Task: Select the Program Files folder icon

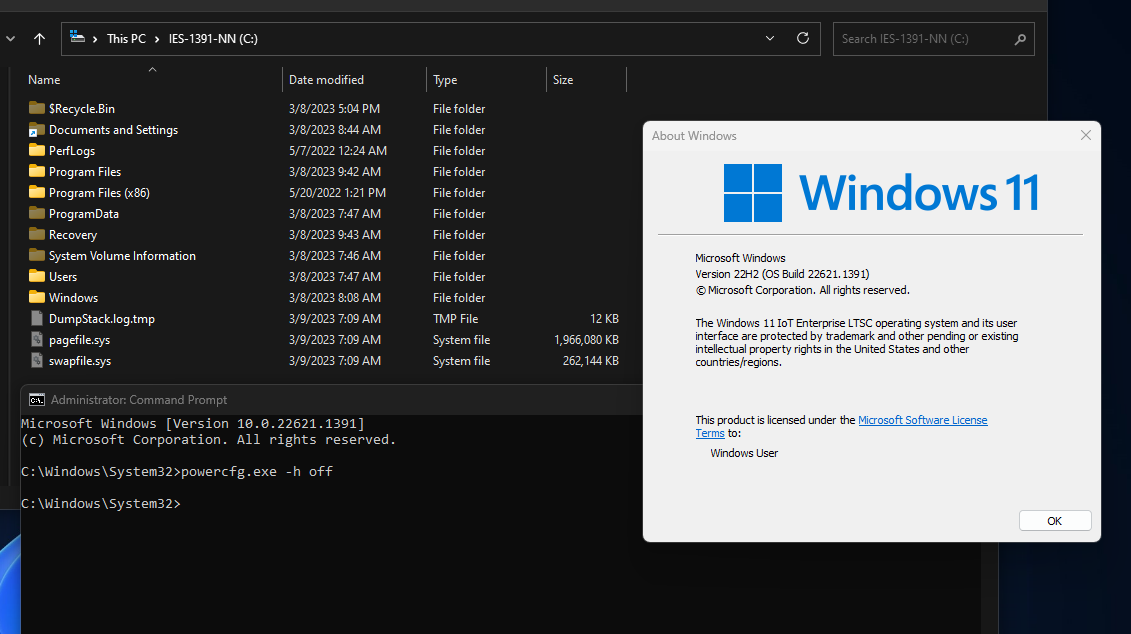Action: tap(37, 171)
